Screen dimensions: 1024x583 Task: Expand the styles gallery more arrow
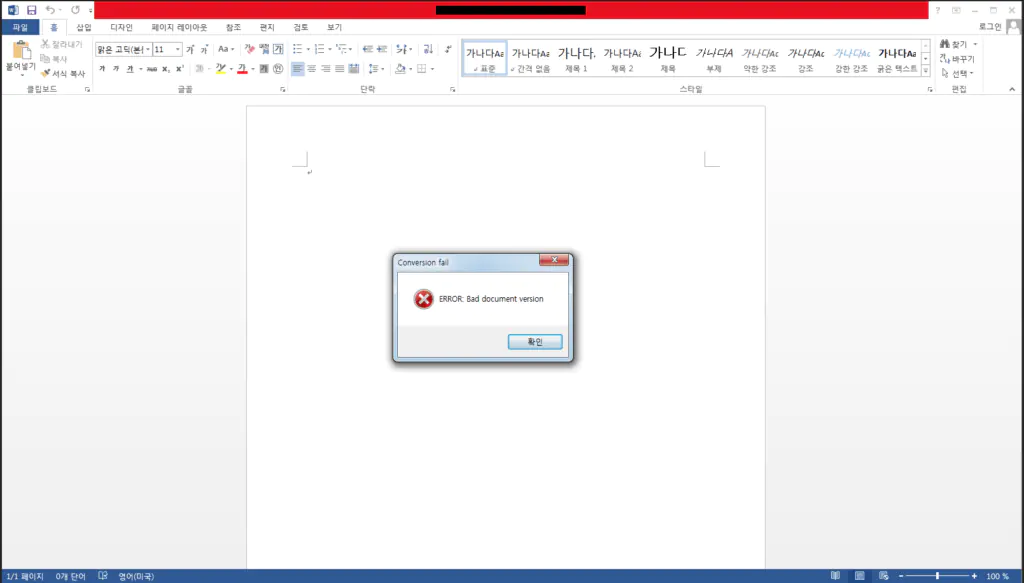925,71
